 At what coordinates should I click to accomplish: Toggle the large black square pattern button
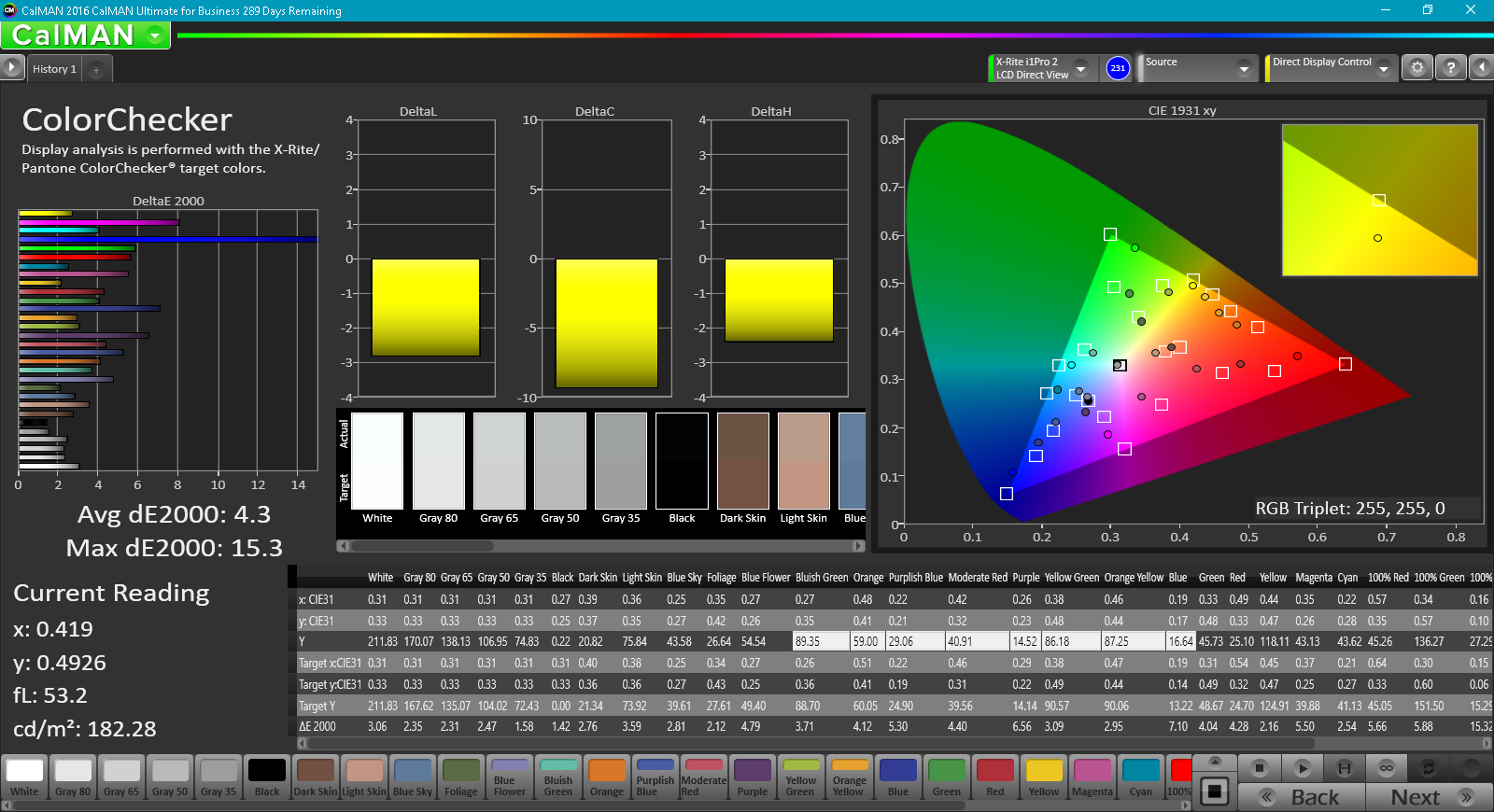pos(1214,791)
